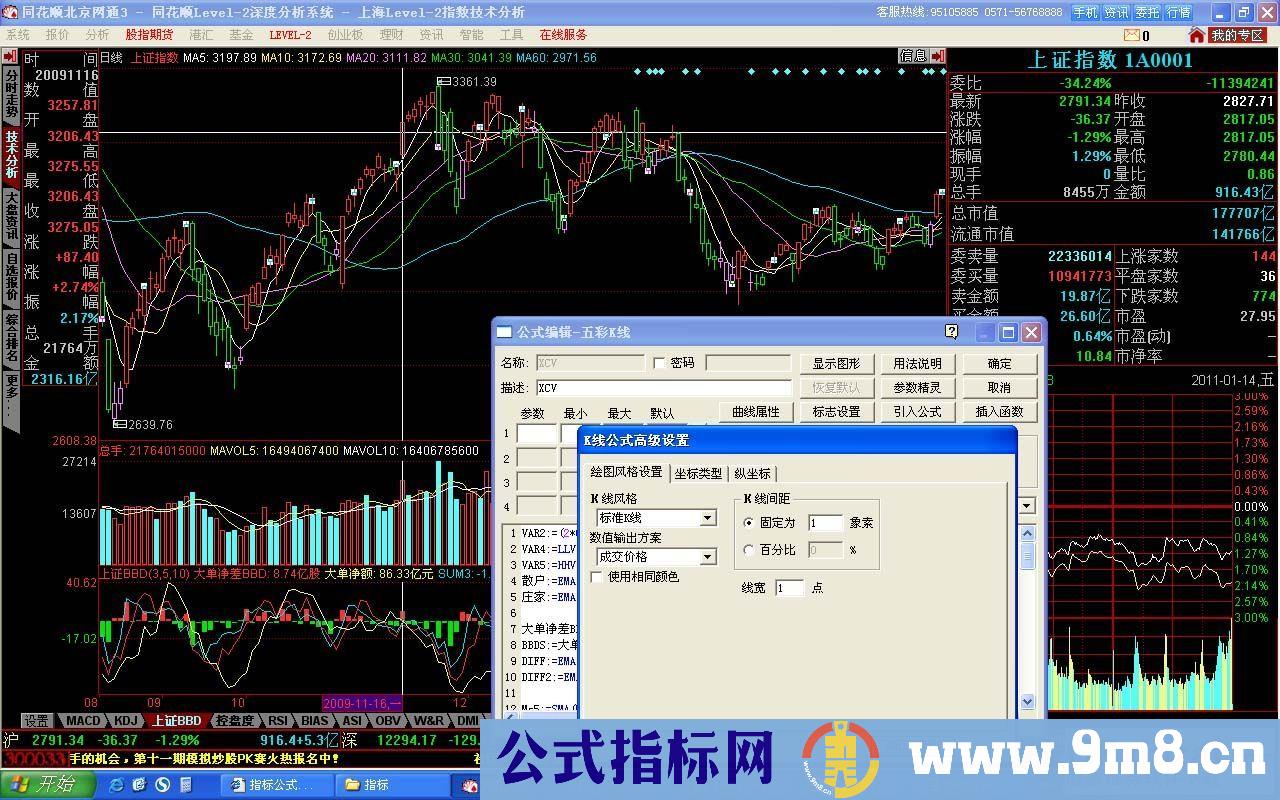The height and width of the screenshot is (800, 1280).
Task: Click the 取消 button in formula editor
Action: tap(999, 387)
